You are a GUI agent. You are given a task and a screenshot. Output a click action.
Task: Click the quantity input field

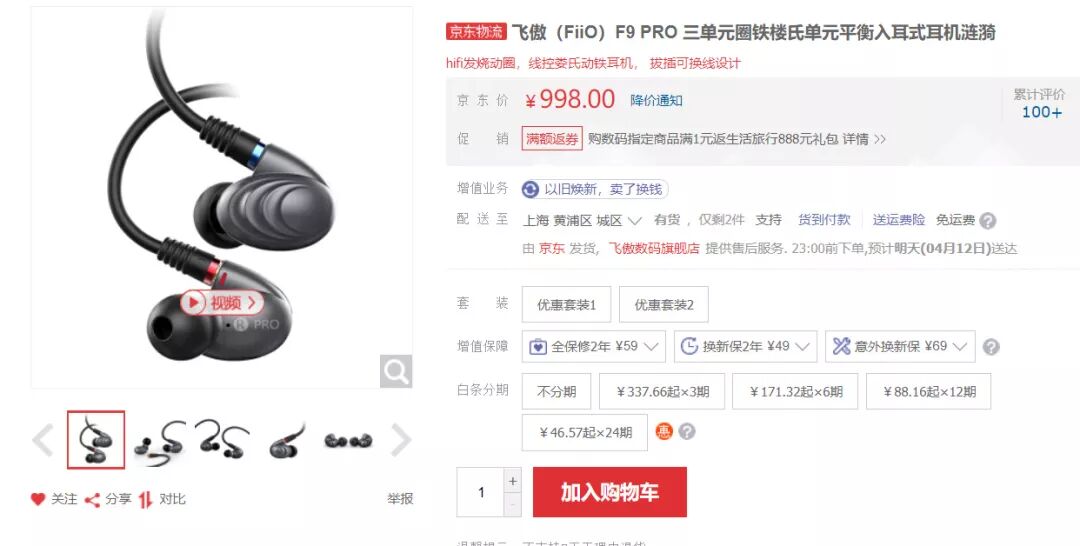click(x=481, y=492)
